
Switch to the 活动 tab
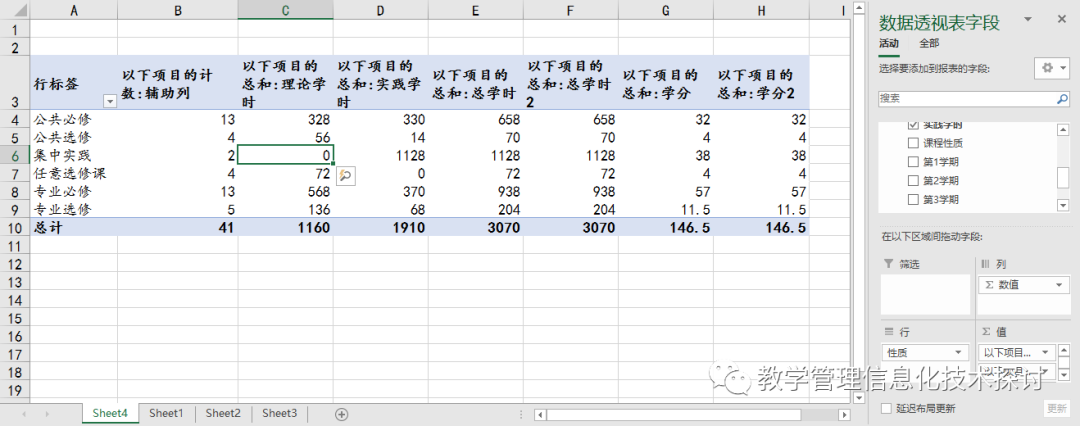coord(889,43)
